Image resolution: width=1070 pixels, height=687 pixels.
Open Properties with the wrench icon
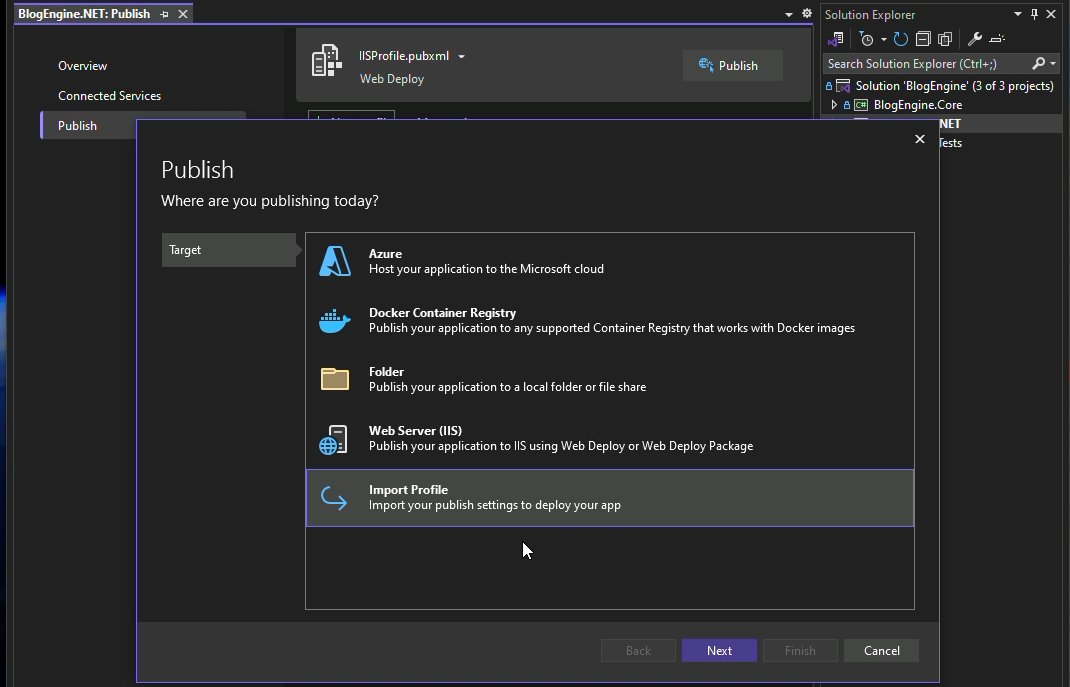coord(974,39)
